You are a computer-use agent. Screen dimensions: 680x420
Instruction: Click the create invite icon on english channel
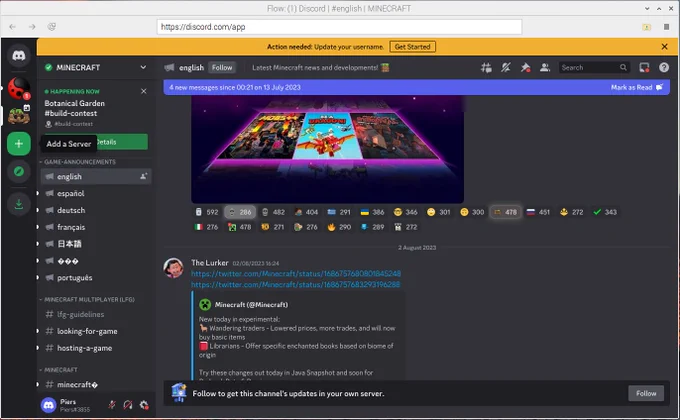(x=143, y=176)
